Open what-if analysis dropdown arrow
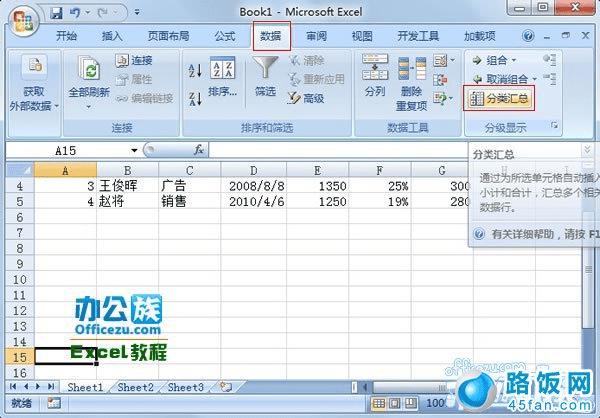Screen dimensions: 600x418 pos(451,99)
